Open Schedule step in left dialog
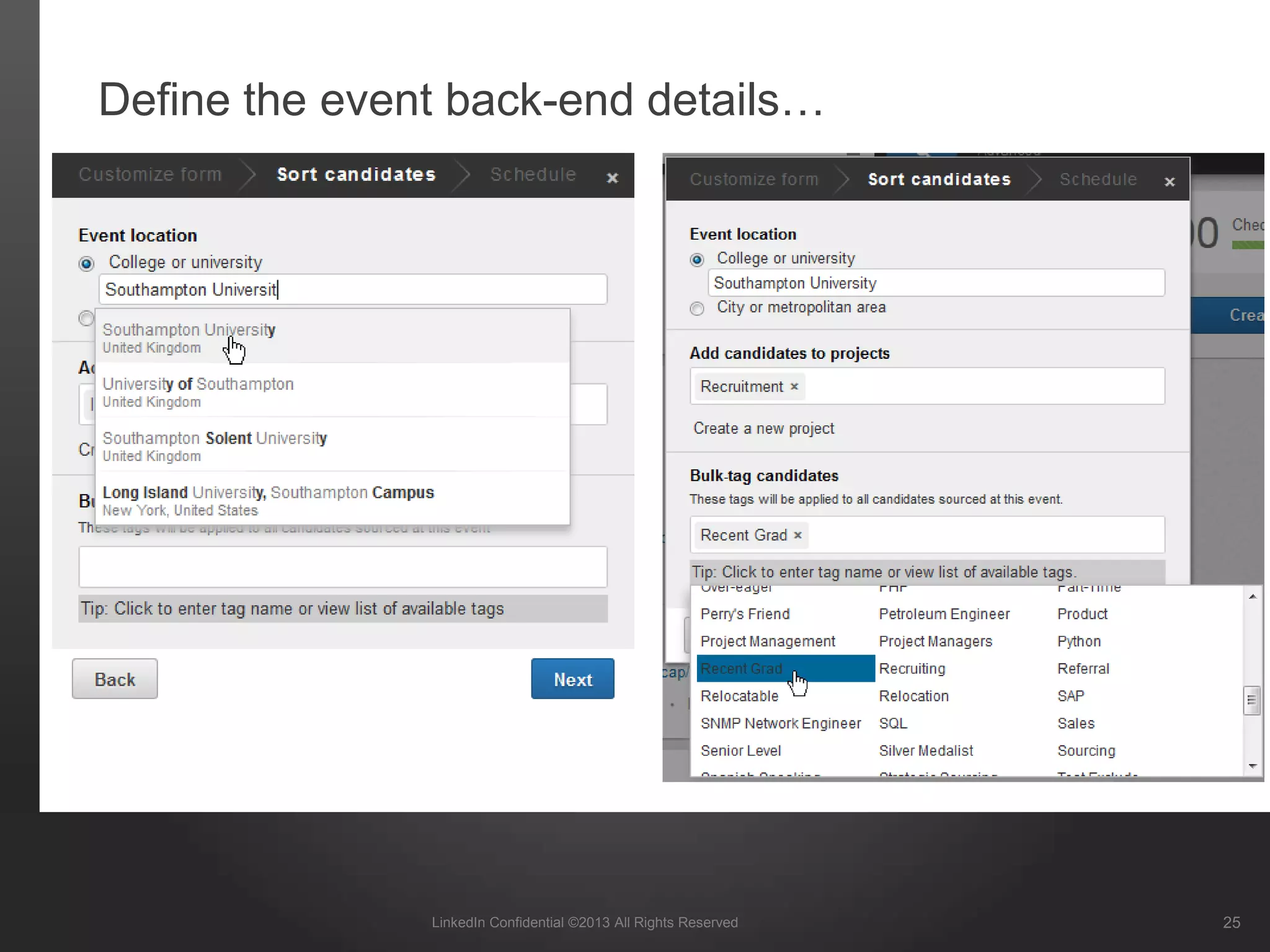Screen dimensions: 1270x952 pos(533,175)
